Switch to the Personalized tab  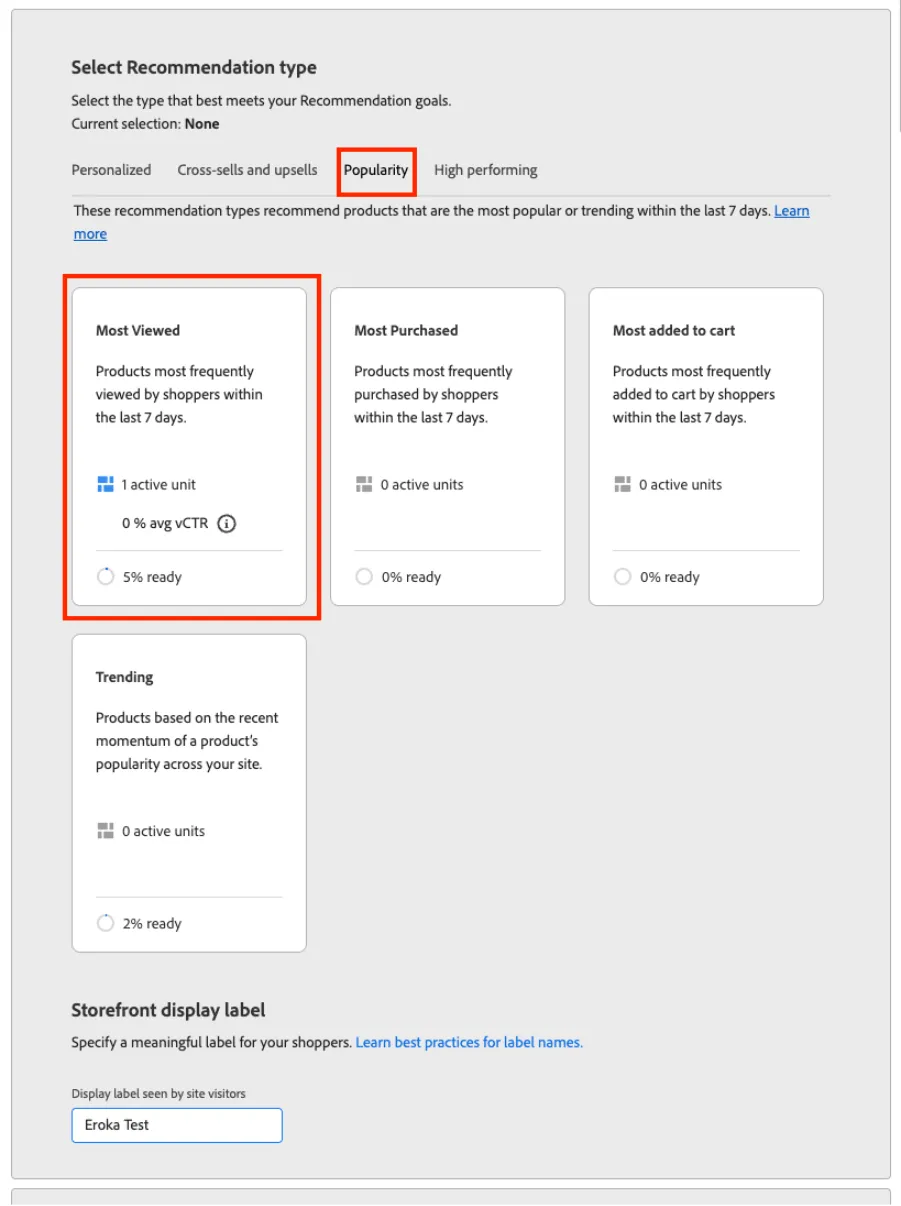111,170
